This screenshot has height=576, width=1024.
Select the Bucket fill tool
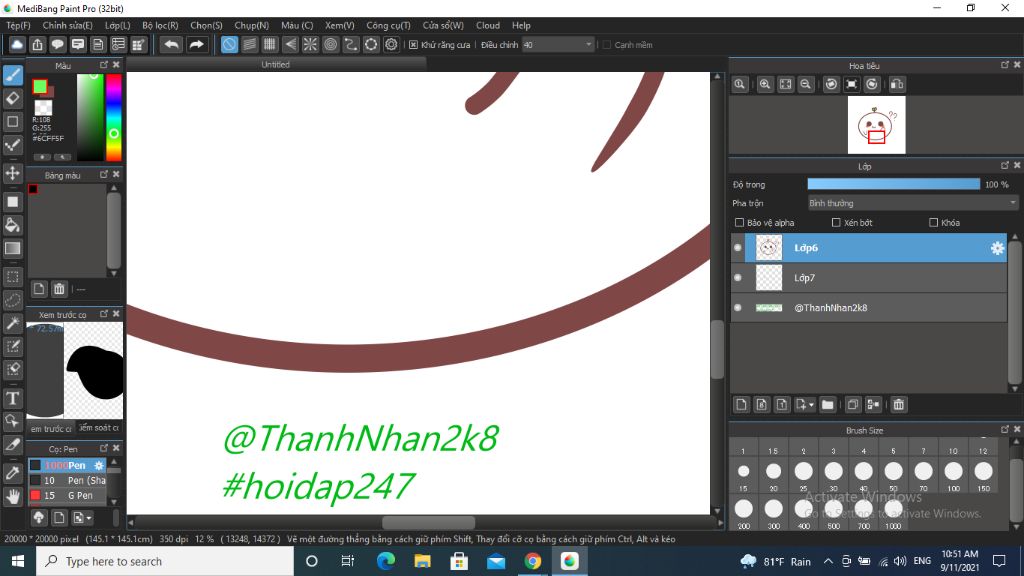point(13,225)
